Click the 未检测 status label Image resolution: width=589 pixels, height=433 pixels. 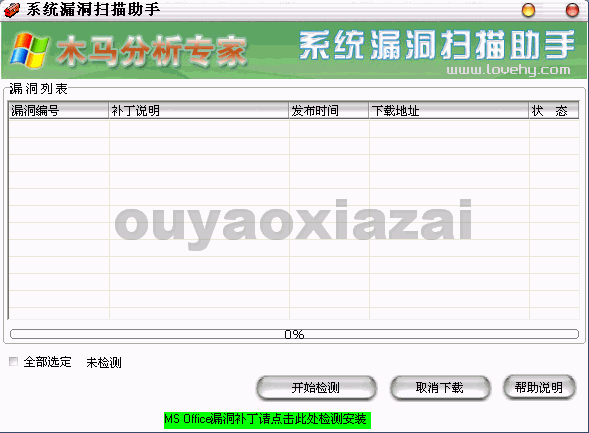[104, 362]
